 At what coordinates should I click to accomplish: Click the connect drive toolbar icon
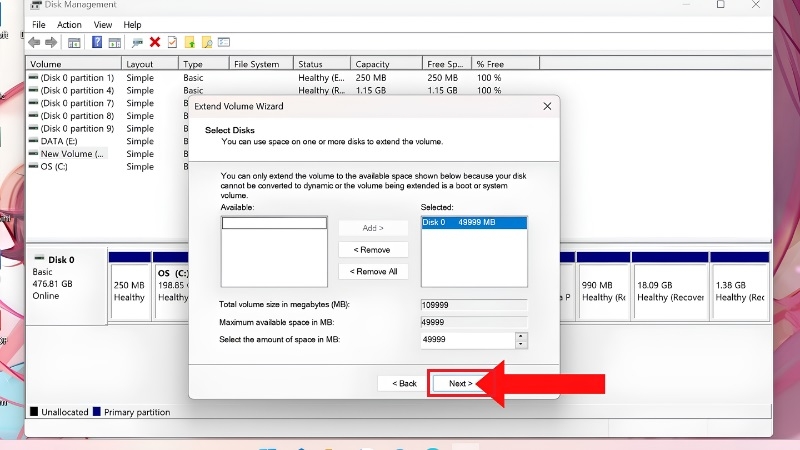(137, 43)
